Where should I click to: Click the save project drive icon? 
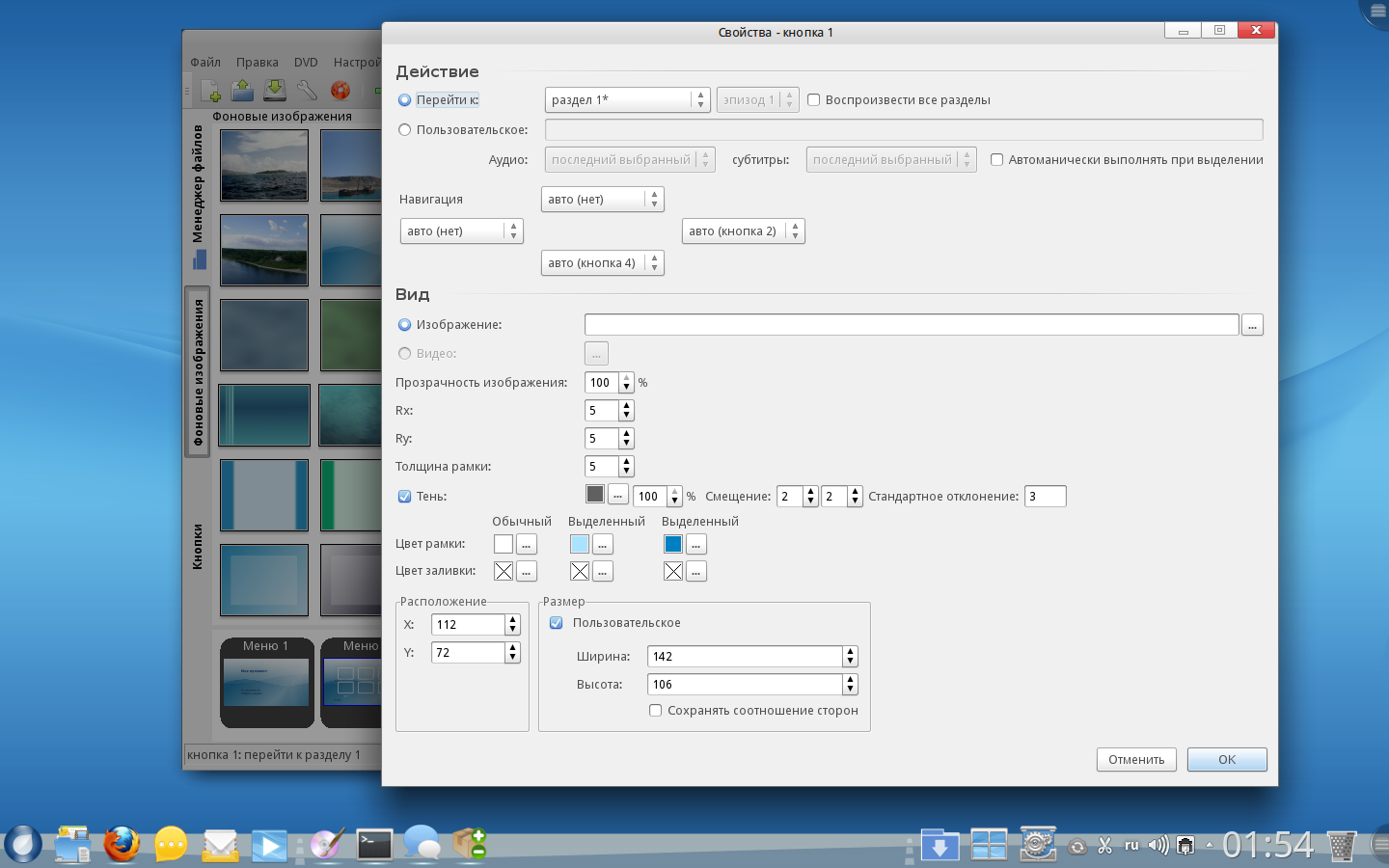275,91
